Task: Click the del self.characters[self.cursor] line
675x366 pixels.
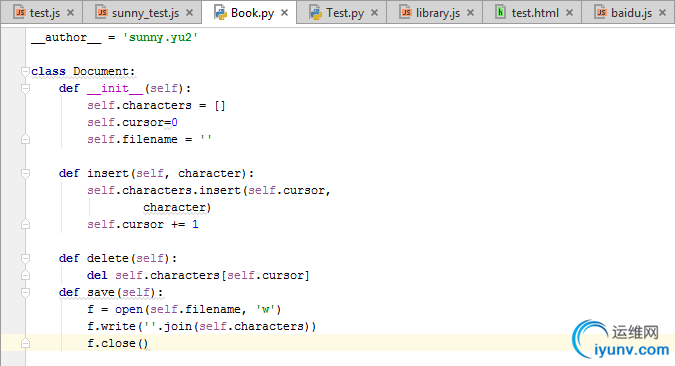Action: [x=198, y=275]
